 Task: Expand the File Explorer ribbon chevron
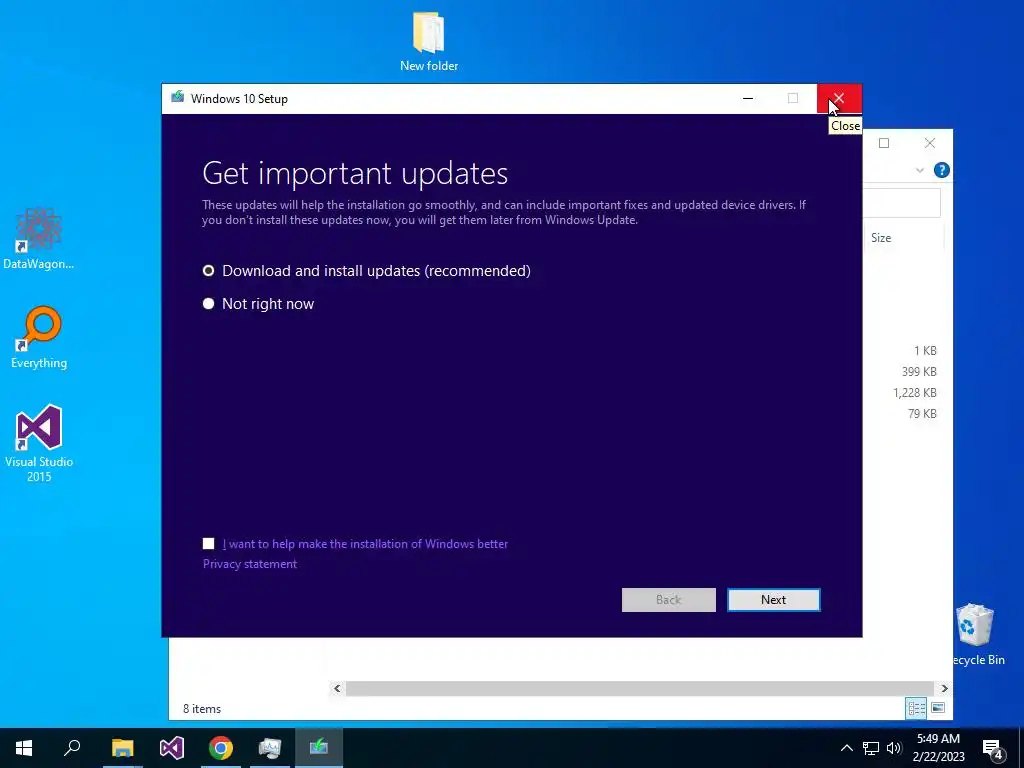coord(920,170)
